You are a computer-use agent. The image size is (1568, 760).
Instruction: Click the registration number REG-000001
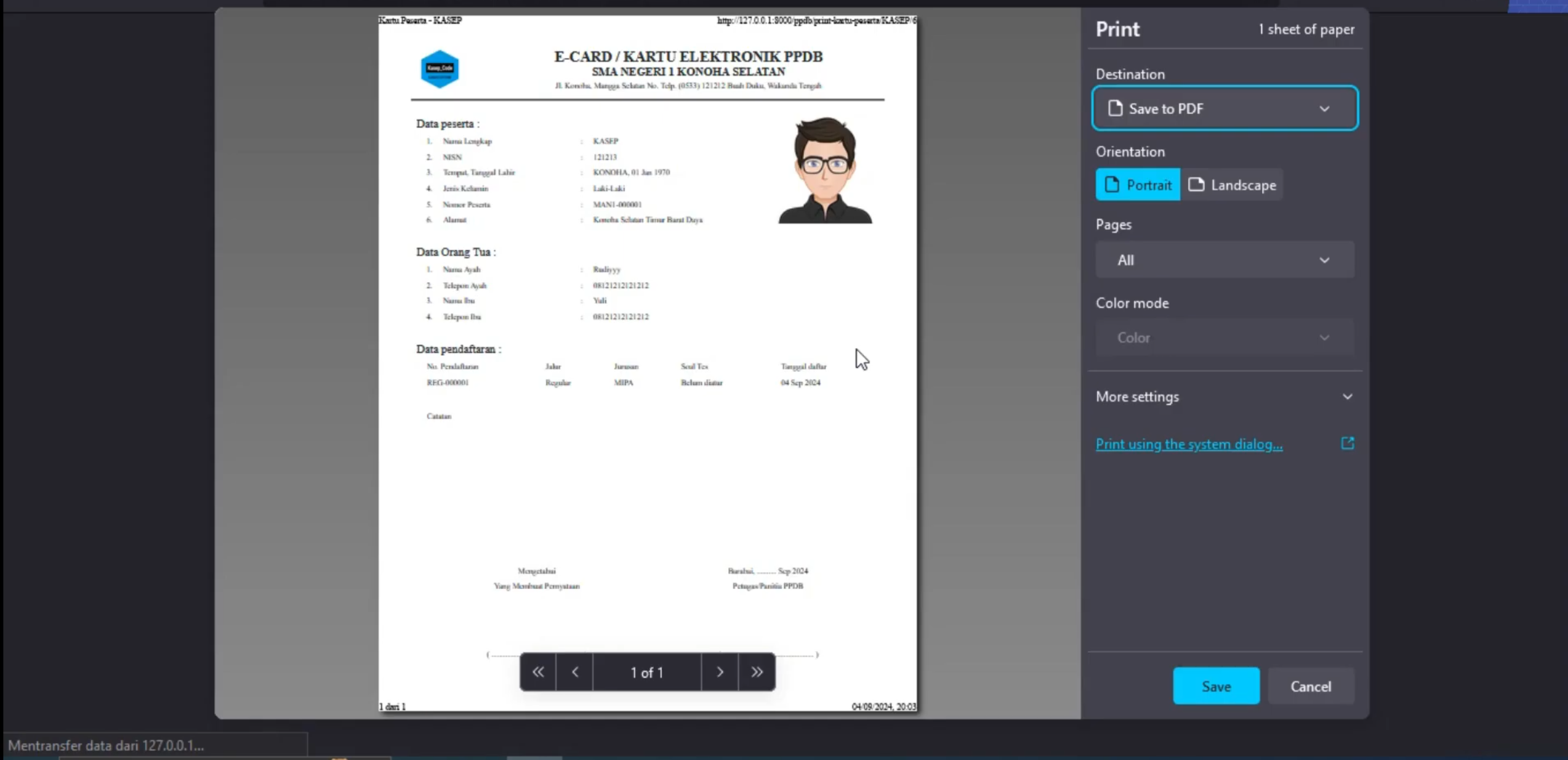[x=448, y=382]
